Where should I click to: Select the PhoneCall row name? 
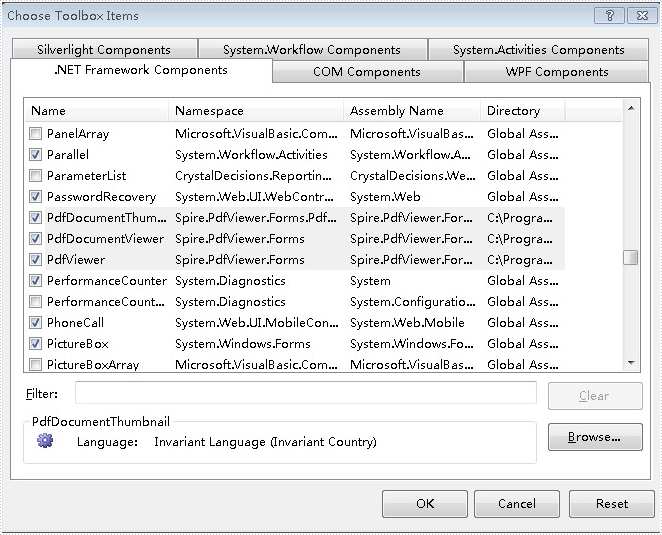[x=75, y=323]
